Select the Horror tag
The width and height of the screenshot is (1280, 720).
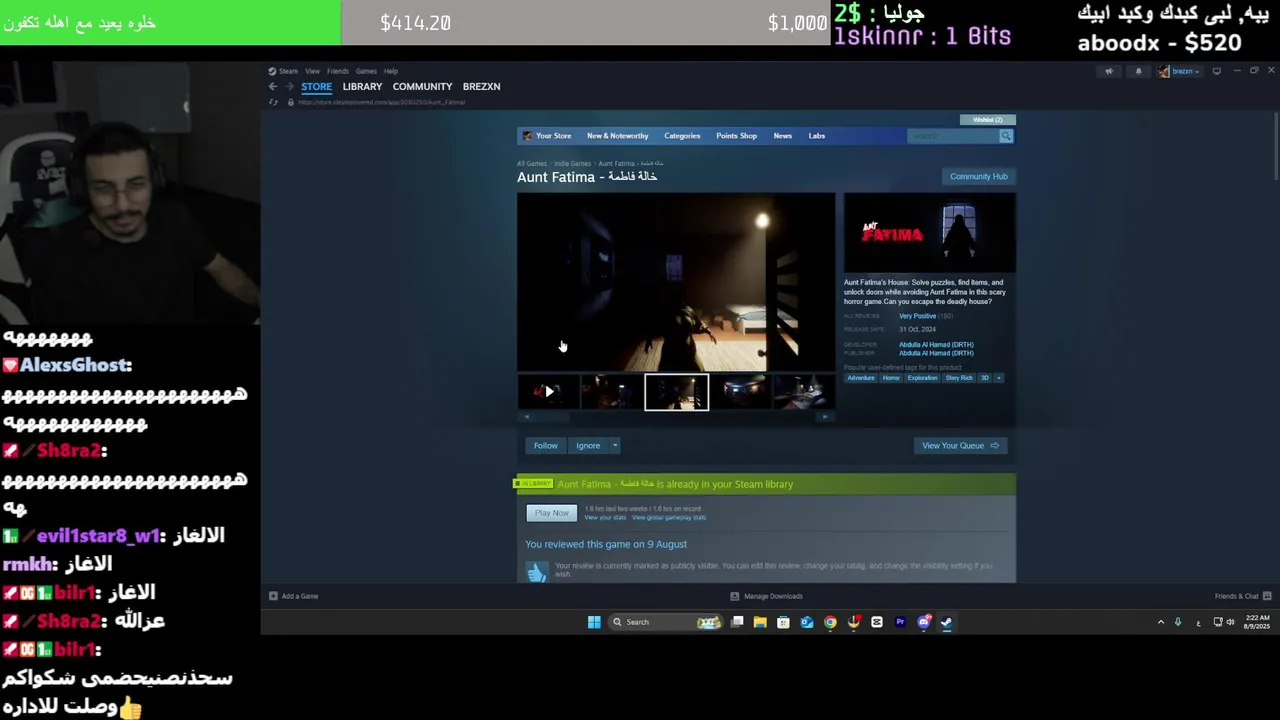point(891,378)
